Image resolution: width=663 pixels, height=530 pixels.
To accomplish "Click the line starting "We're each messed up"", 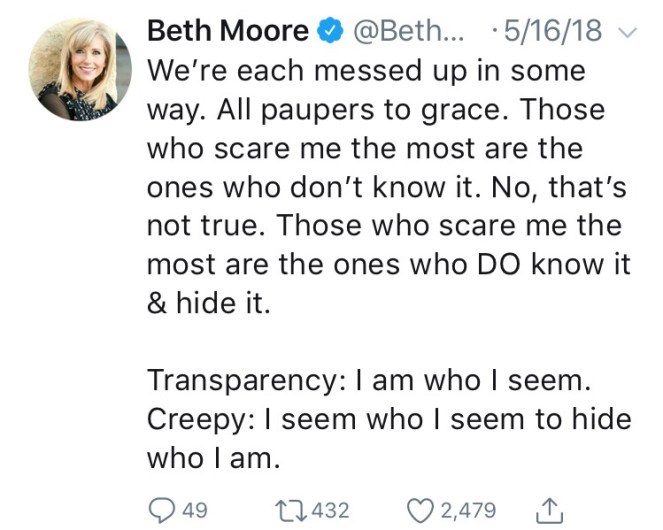I will click(364, 73).
